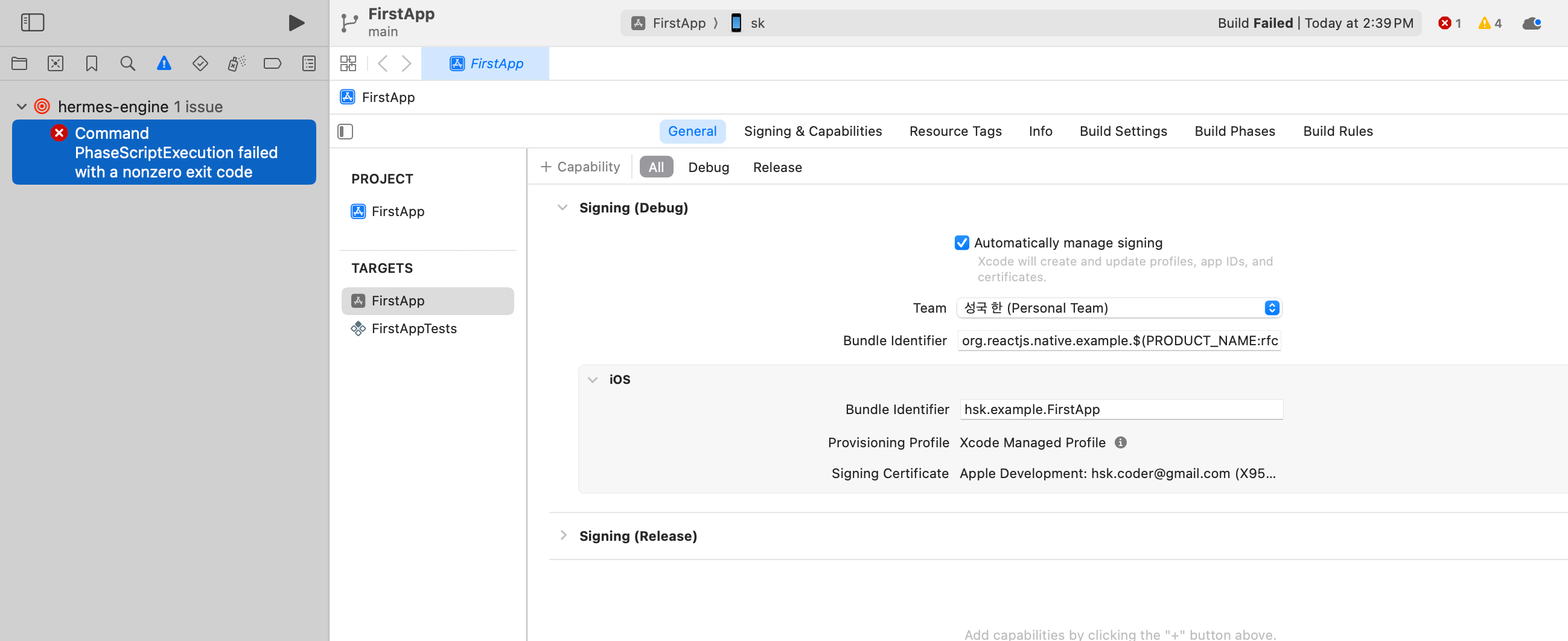The image size is (1568, 641).
Task: Open the Source Control navigator
Action: click(56, 63)
